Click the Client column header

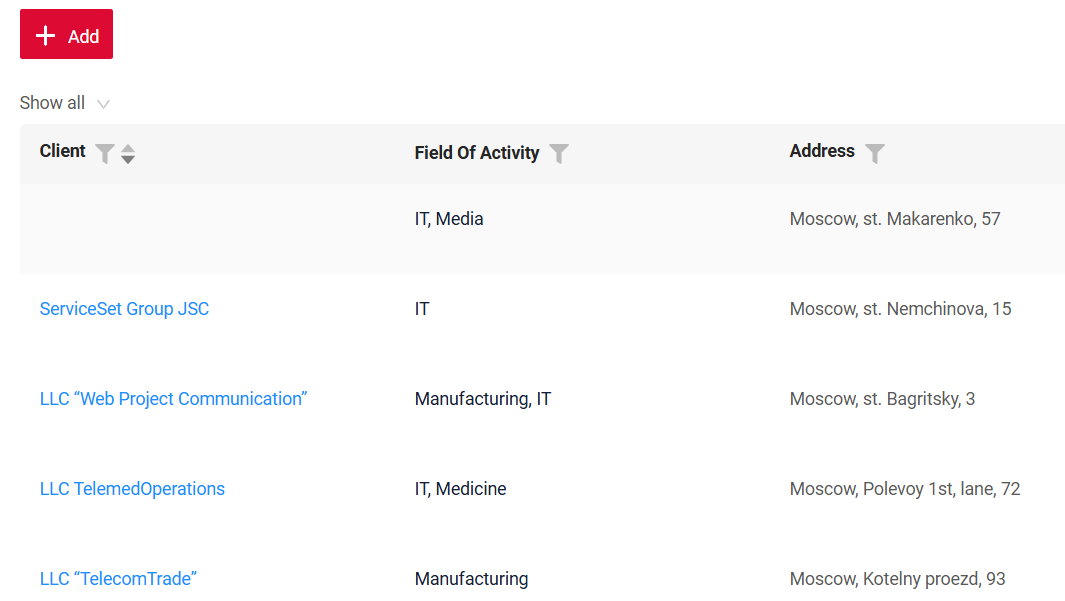click(x=62, y=151)
